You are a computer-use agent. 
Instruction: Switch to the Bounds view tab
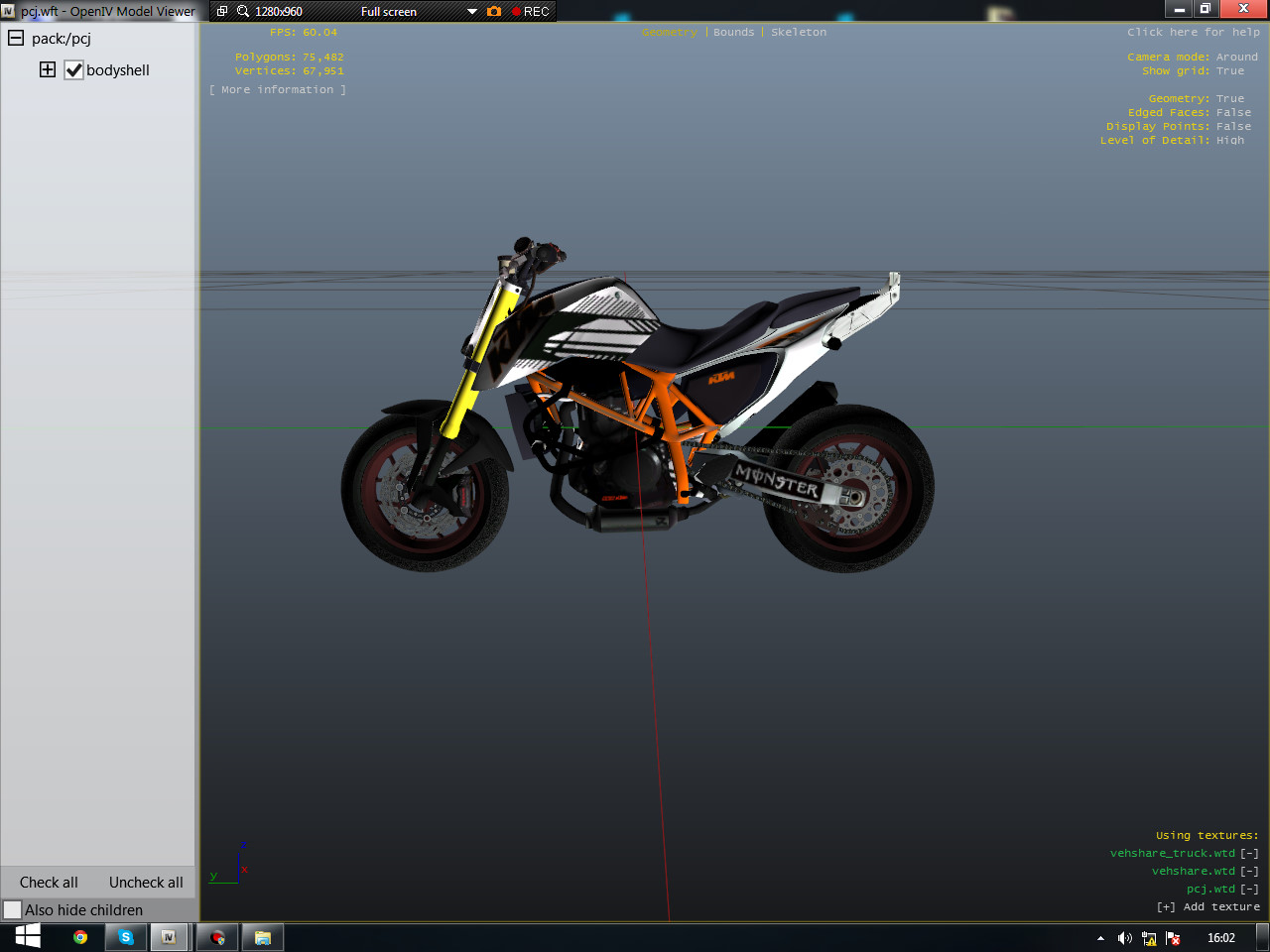pyautogui.click(x=734, y=32)
